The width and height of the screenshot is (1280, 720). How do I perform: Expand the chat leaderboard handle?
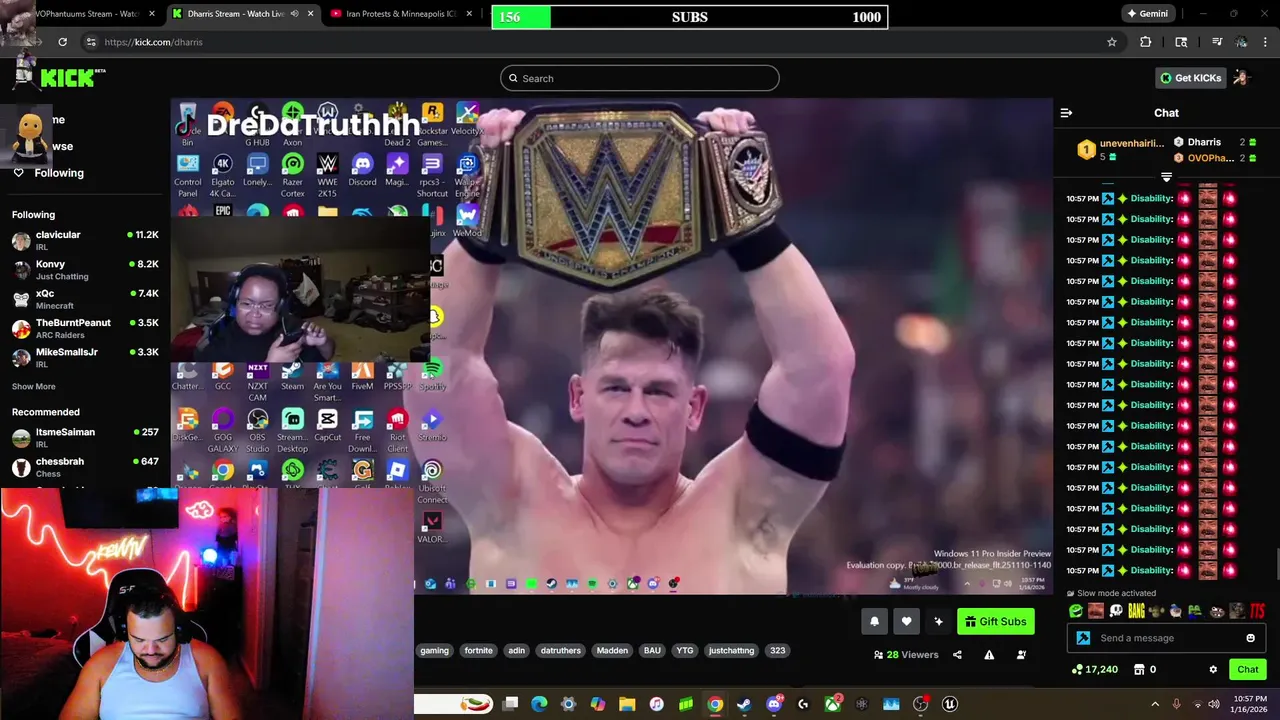pos(1166,177)
